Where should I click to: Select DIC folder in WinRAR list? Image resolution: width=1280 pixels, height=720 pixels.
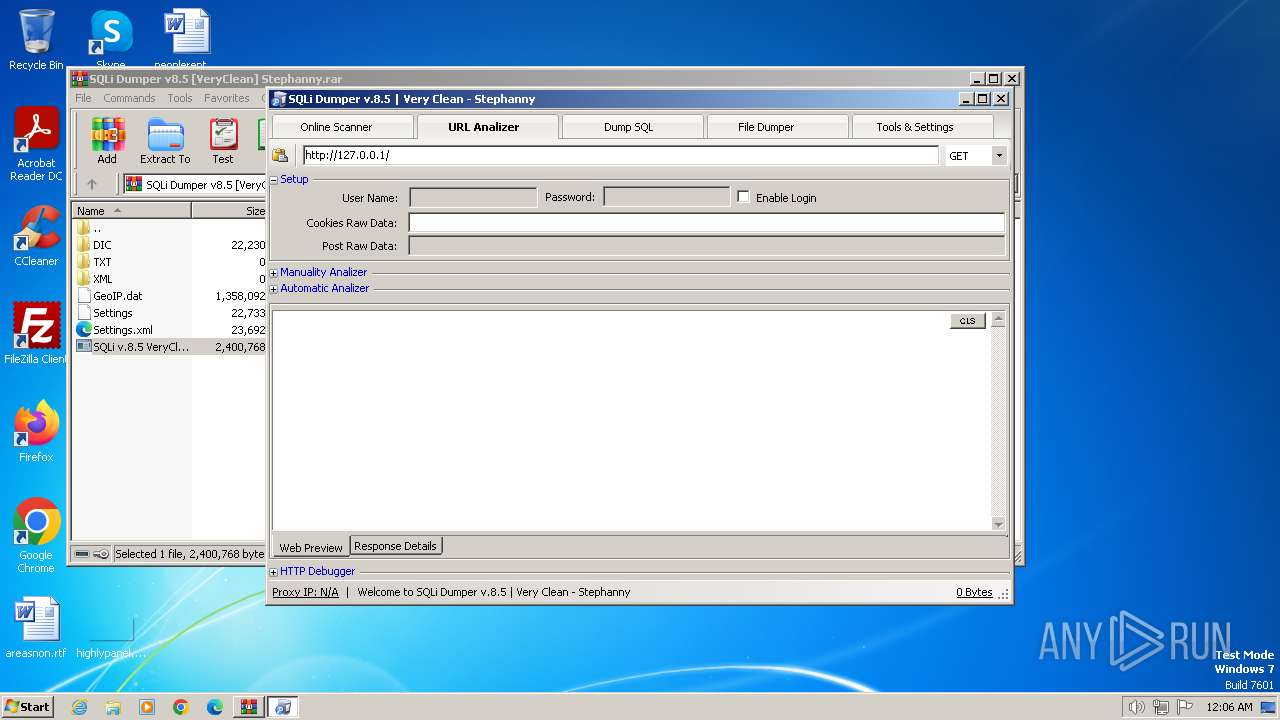[x=102, y=245]
